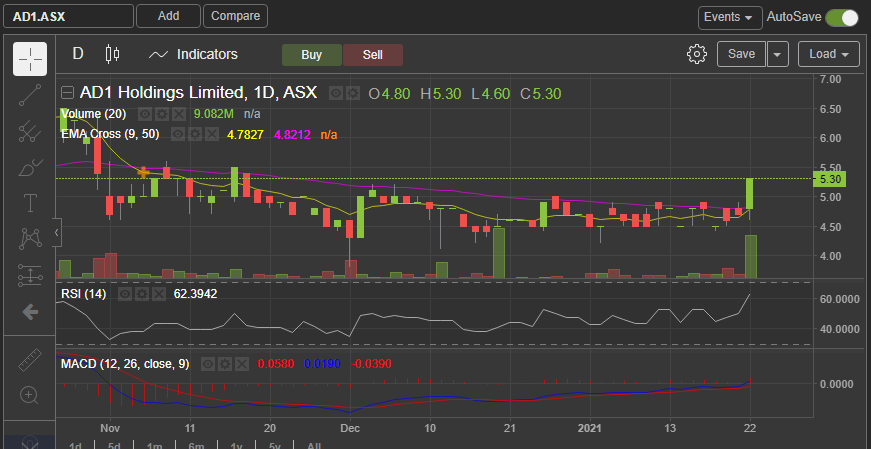Hide the MACD indicator

click(208, 365)
